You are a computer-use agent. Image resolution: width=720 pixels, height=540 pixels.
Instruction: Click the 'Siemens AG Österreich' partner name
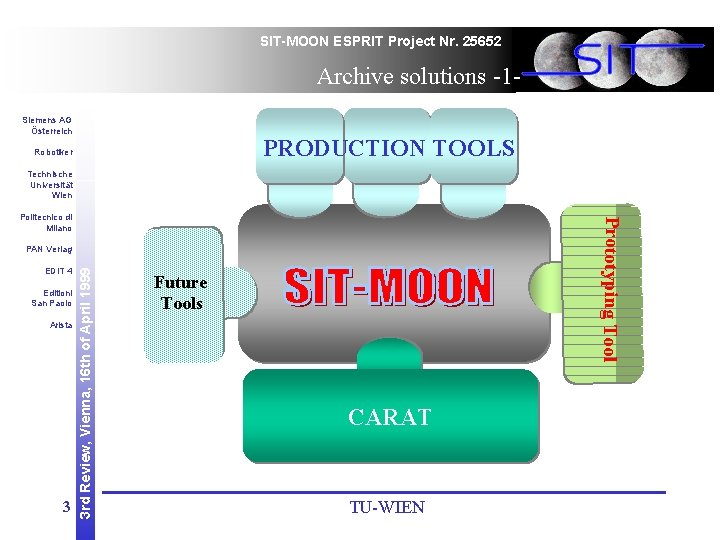coord(47,125)
